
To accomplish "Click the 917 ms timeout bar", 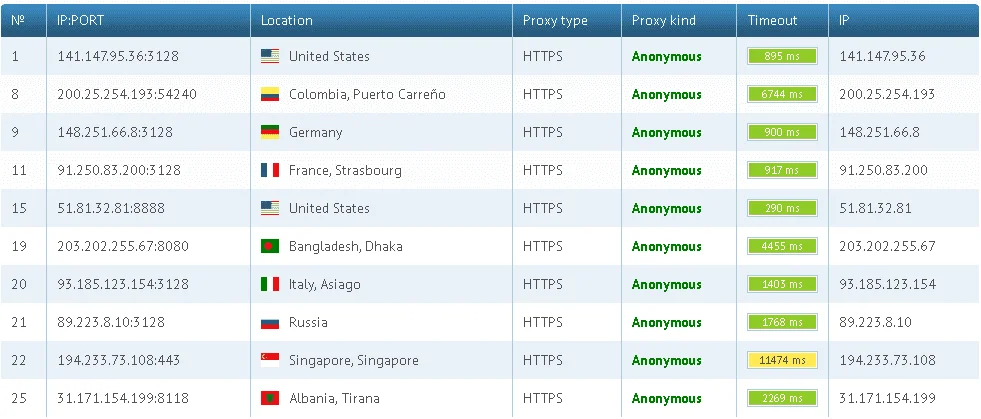I will click(782, 170).
